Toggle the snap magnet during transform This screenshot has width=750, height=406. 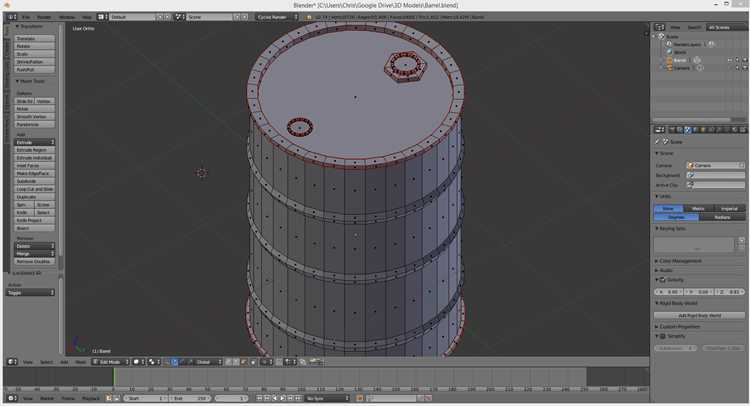click(278, 362)
